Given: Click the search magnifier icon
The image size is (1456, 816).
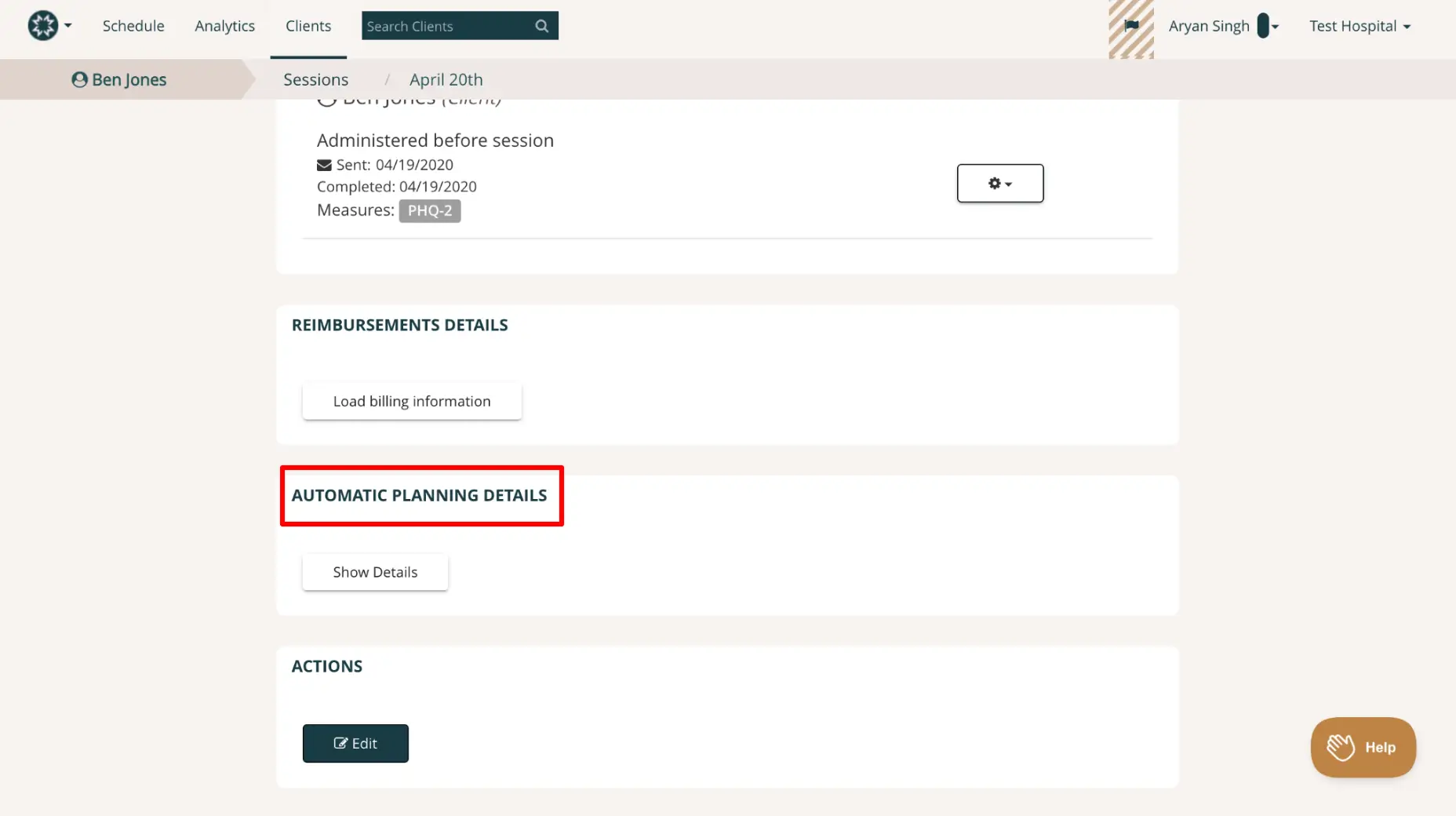Looking at the screenshot, I should coord(541,25).
